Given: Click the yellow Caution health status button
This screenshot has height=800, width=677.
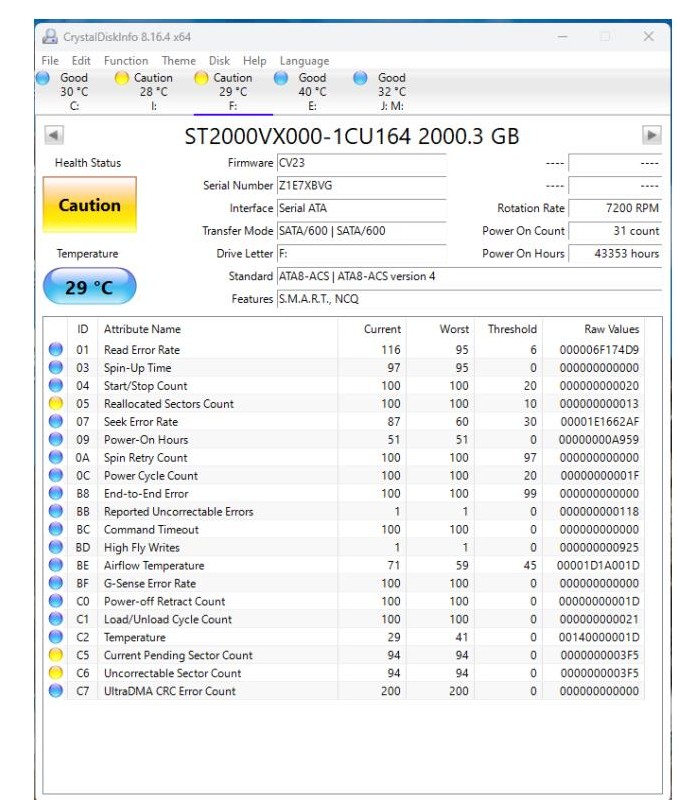Looking at the screenshot, I should [89, 205].
